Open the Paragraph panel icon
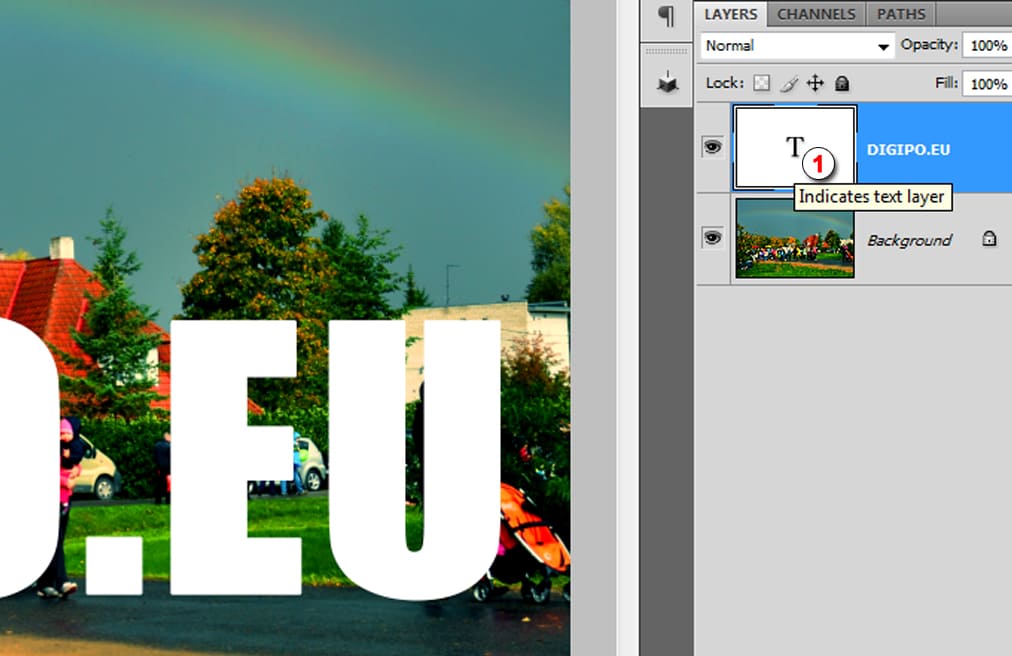 click(667, 16)
